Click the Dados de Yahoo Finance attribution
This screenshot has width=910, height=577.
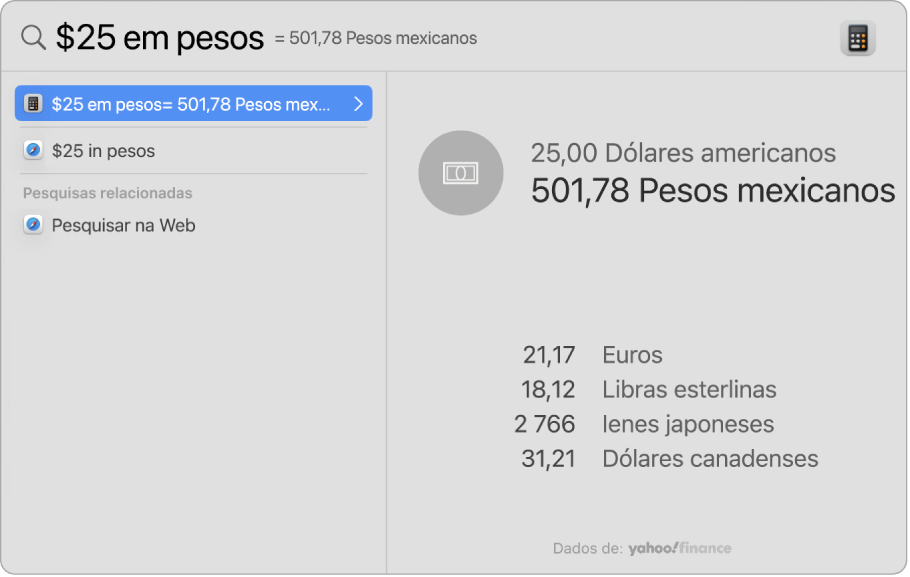(x=645, y=548)
